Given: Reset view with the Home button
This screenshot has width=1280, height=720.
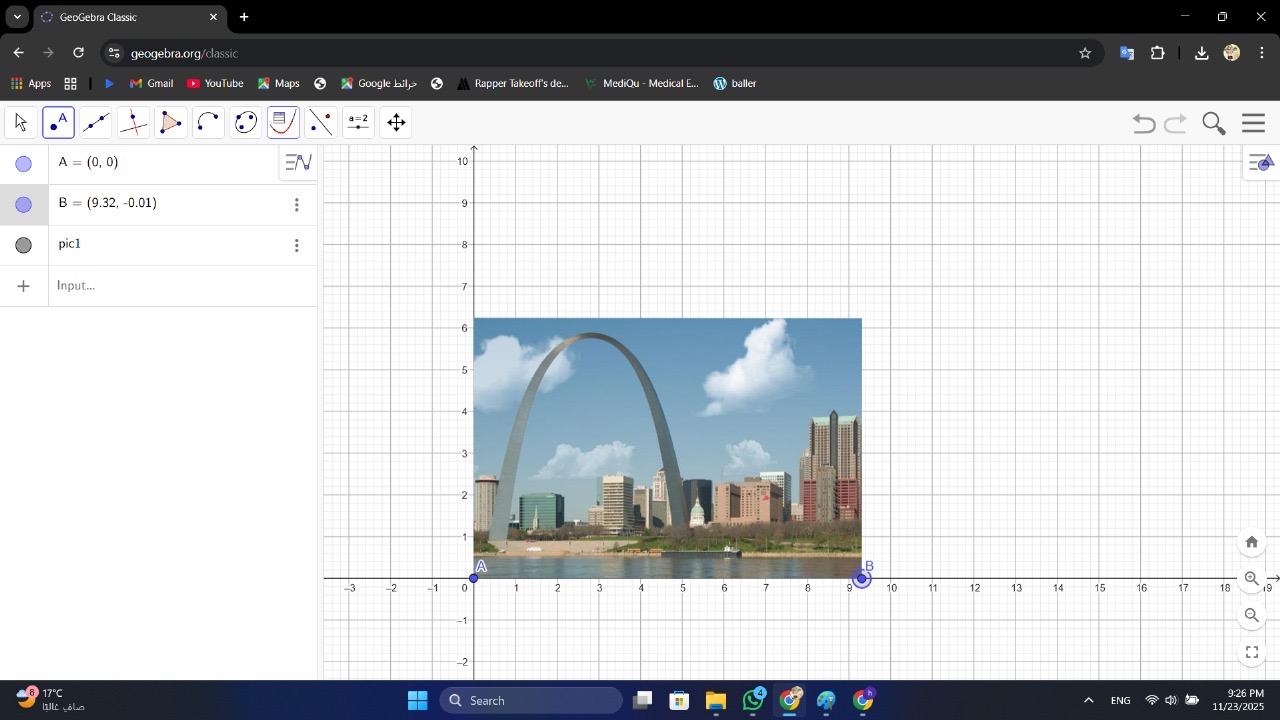Looking at the screenshot, I should pos(1252,542).
